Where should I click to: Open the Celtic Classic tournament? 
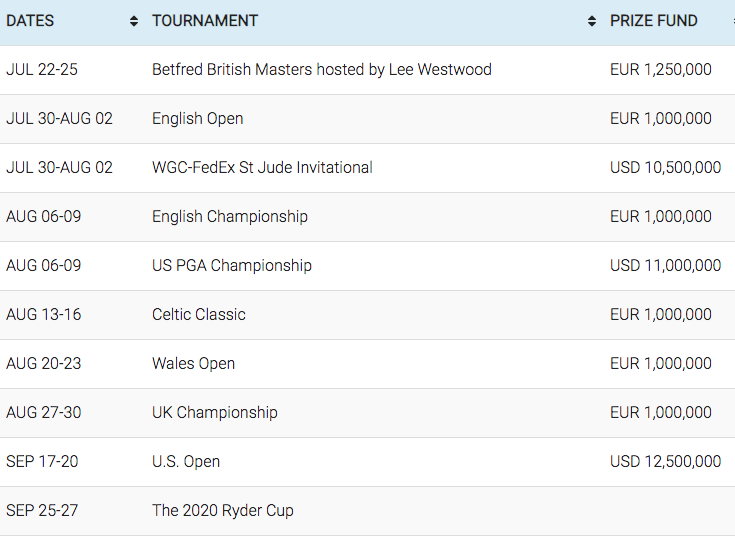pyautogui.click(x=199, y=314)
